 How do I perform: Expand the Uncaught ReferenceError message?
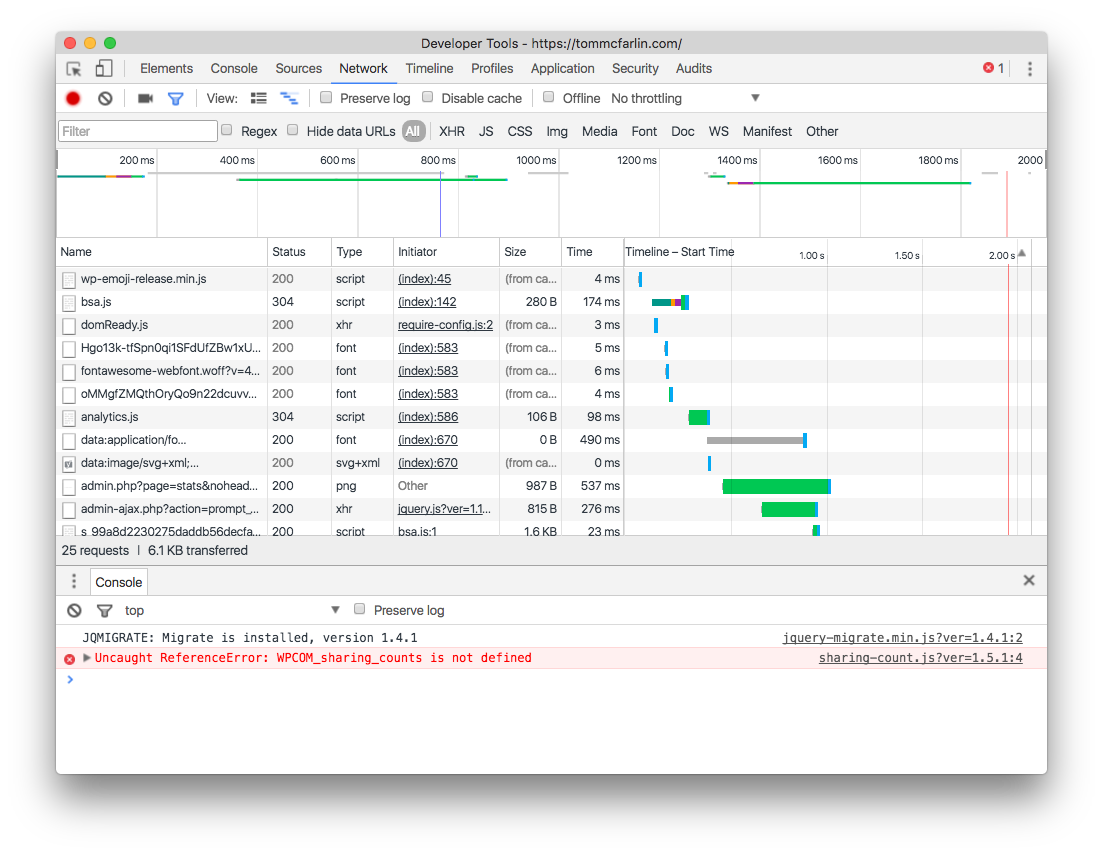tap(87, 658)
